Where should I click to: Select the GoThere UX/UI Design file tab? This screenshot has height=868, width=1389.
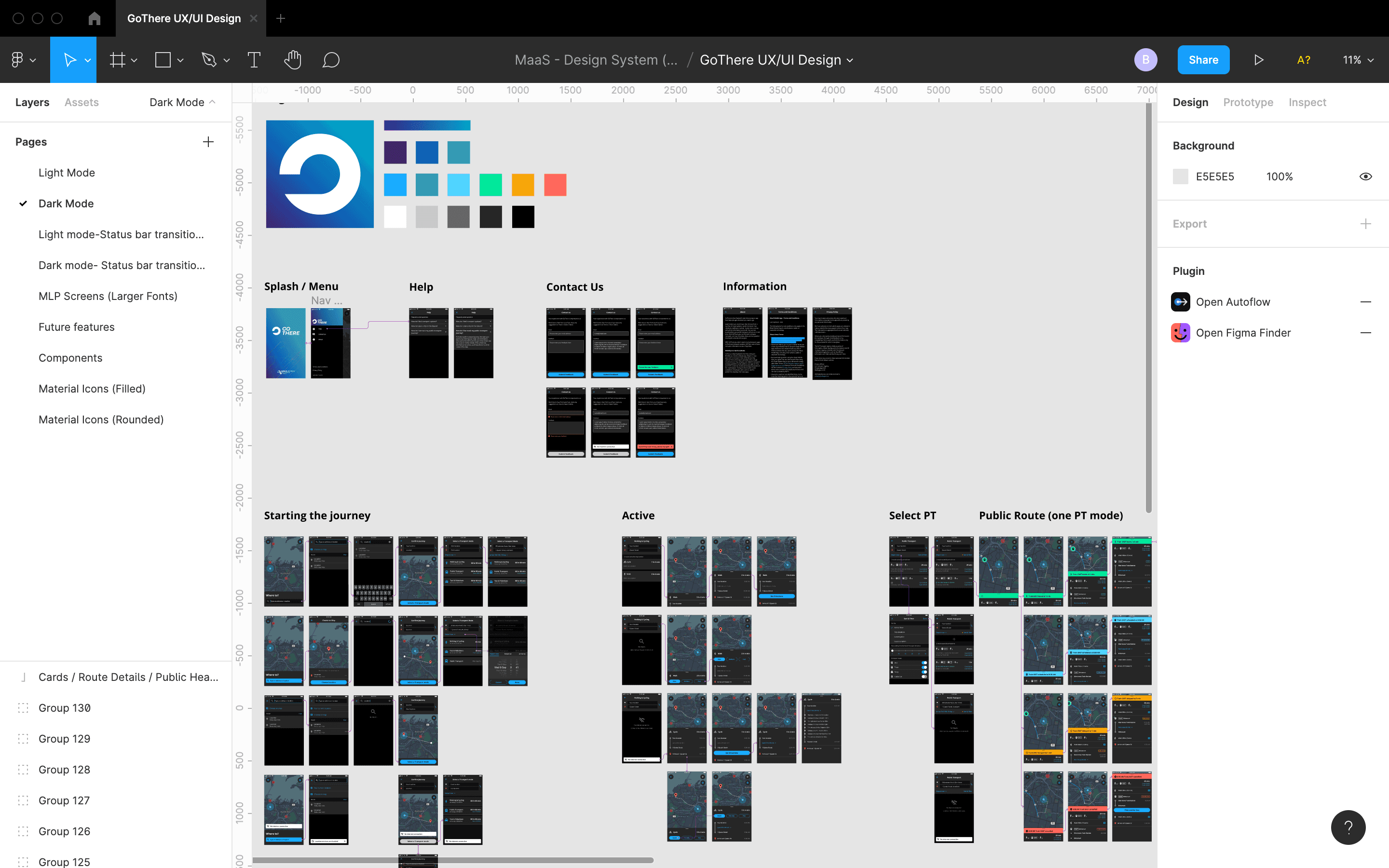tap(184, 18)
